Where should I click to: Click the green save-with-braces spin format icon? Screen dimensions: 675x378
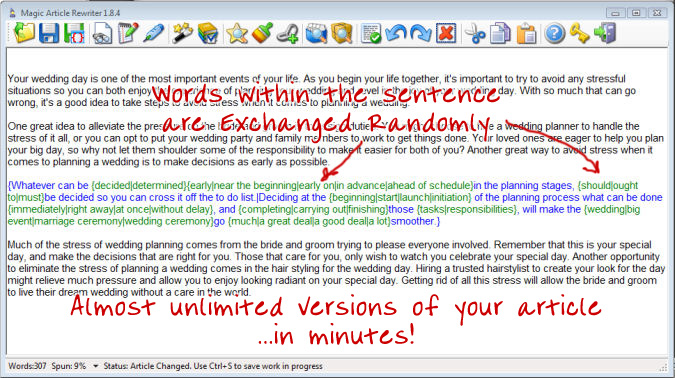coord(74,33)
